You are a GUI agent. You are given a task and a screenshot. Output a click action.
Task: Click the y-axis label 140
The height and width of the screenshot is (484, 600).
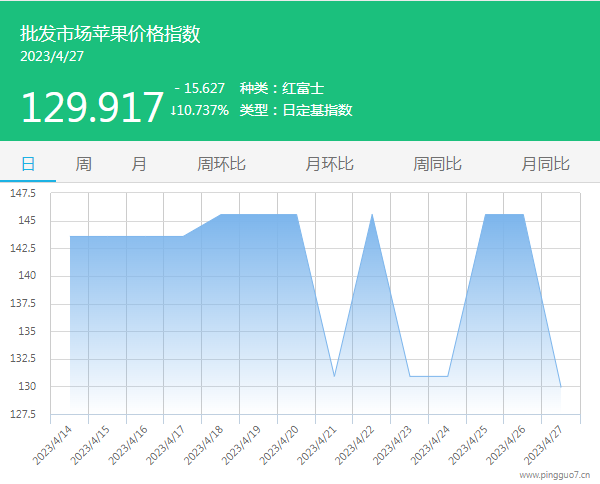(27, 275)
